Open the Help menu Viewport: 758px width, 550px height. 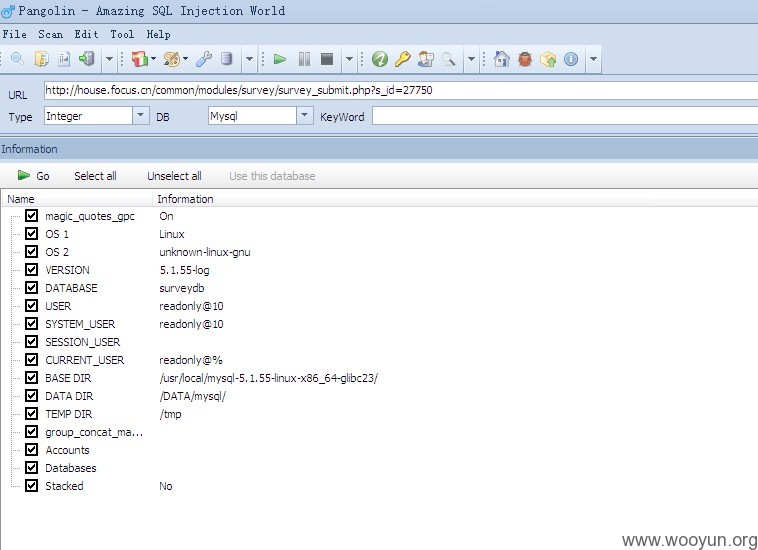click(x=159, y=34)
